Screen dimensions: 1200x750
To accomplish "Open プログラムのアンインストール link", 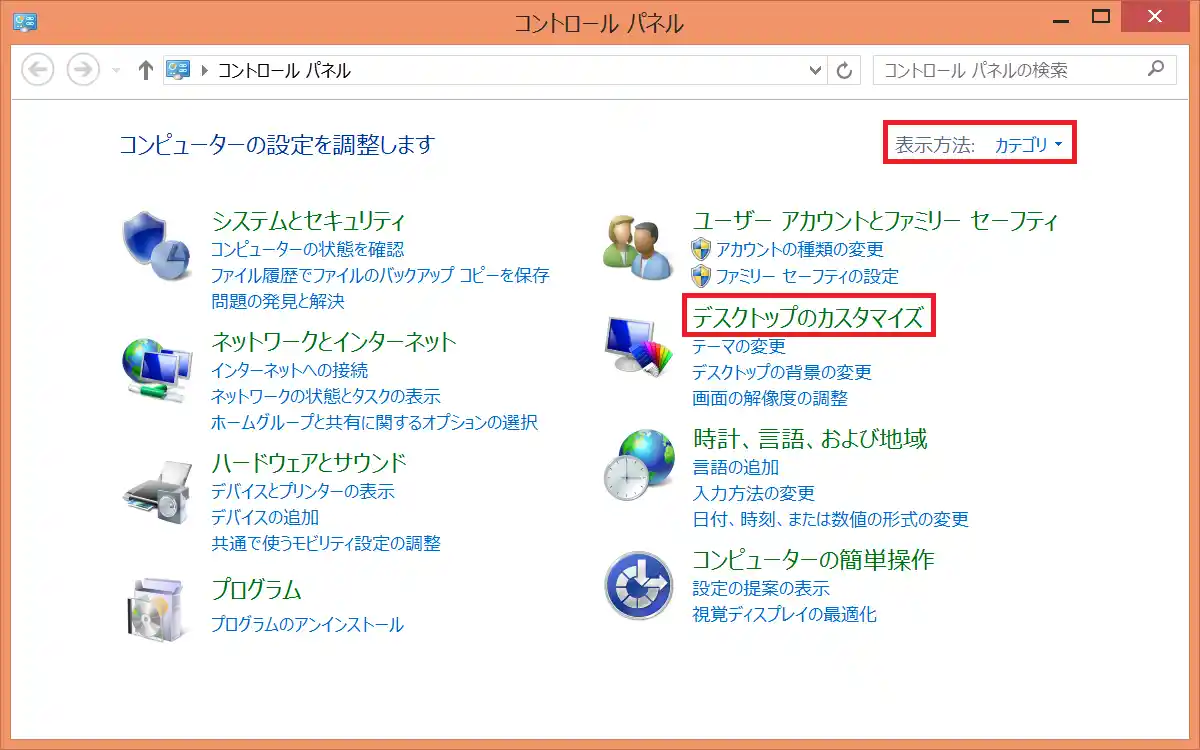I will click(x=307, y=624).
